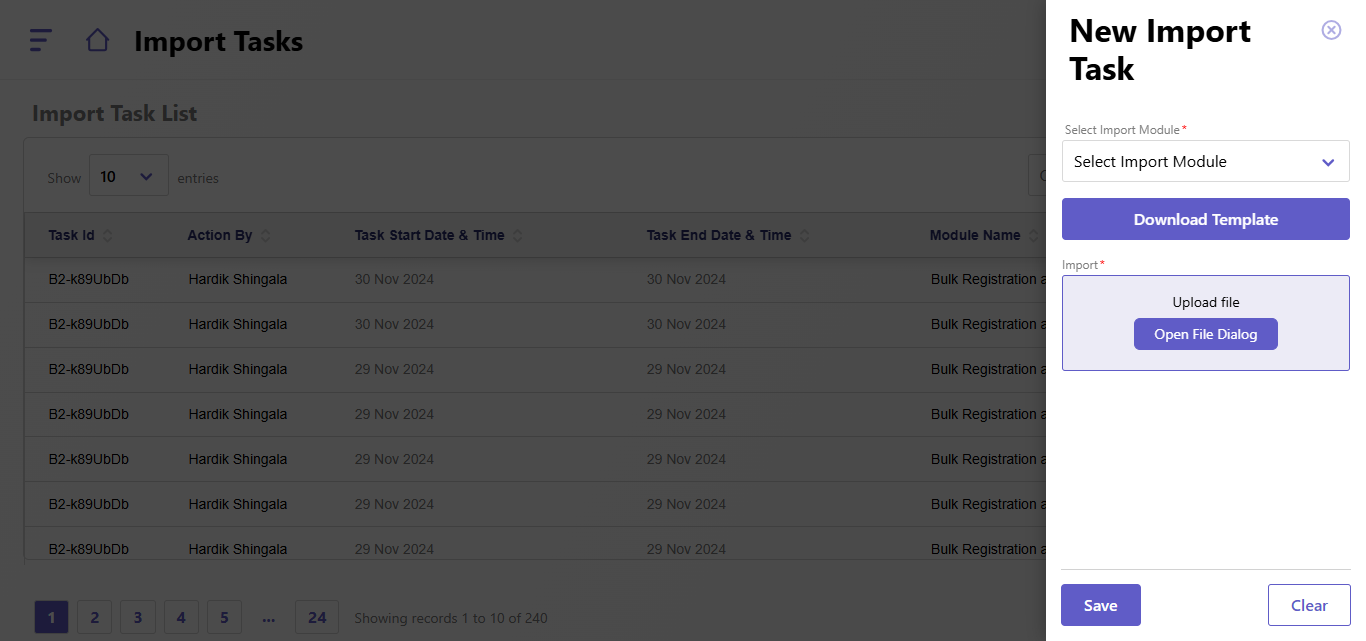Click the Open File Dialog button
The image size is (1366, 641).
tap(1205, 334)
